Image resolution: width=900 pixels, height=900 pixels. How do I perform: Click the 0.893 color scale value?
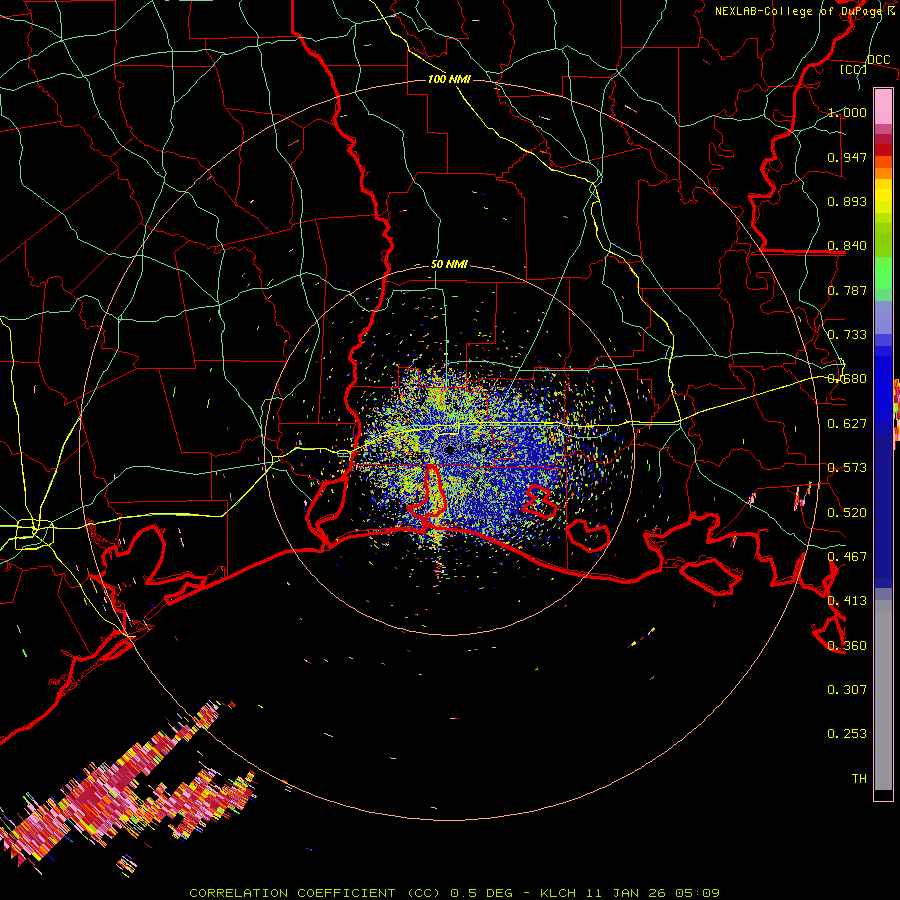pyautogui.click(x=847, y=201)
